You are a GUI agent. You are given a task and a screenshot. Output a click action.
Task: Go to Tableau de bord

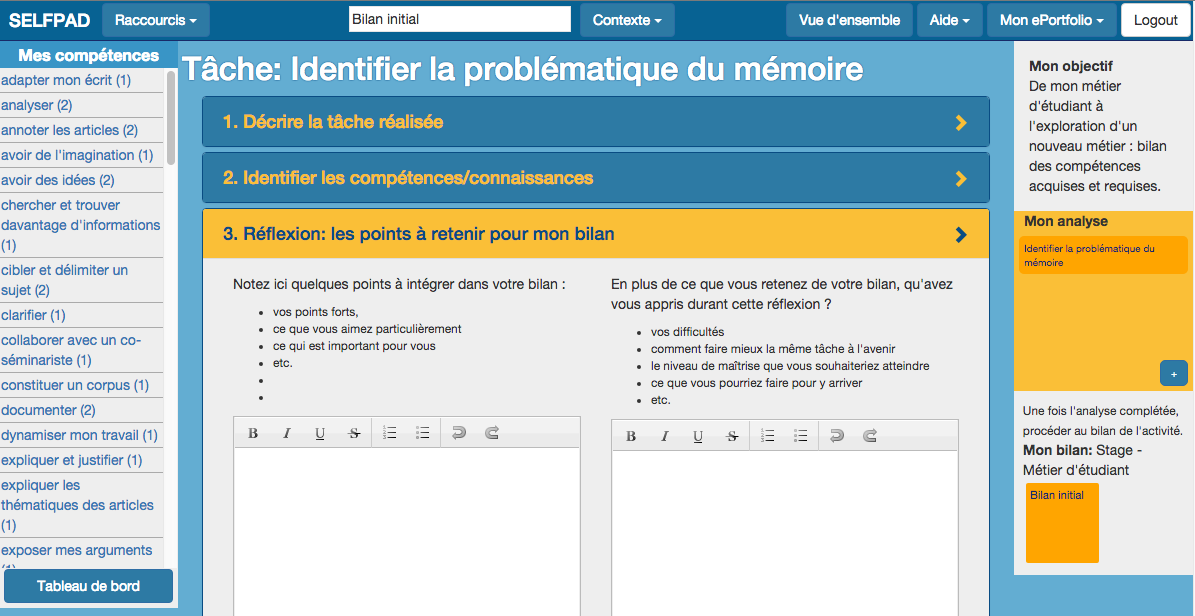(88, 586)
